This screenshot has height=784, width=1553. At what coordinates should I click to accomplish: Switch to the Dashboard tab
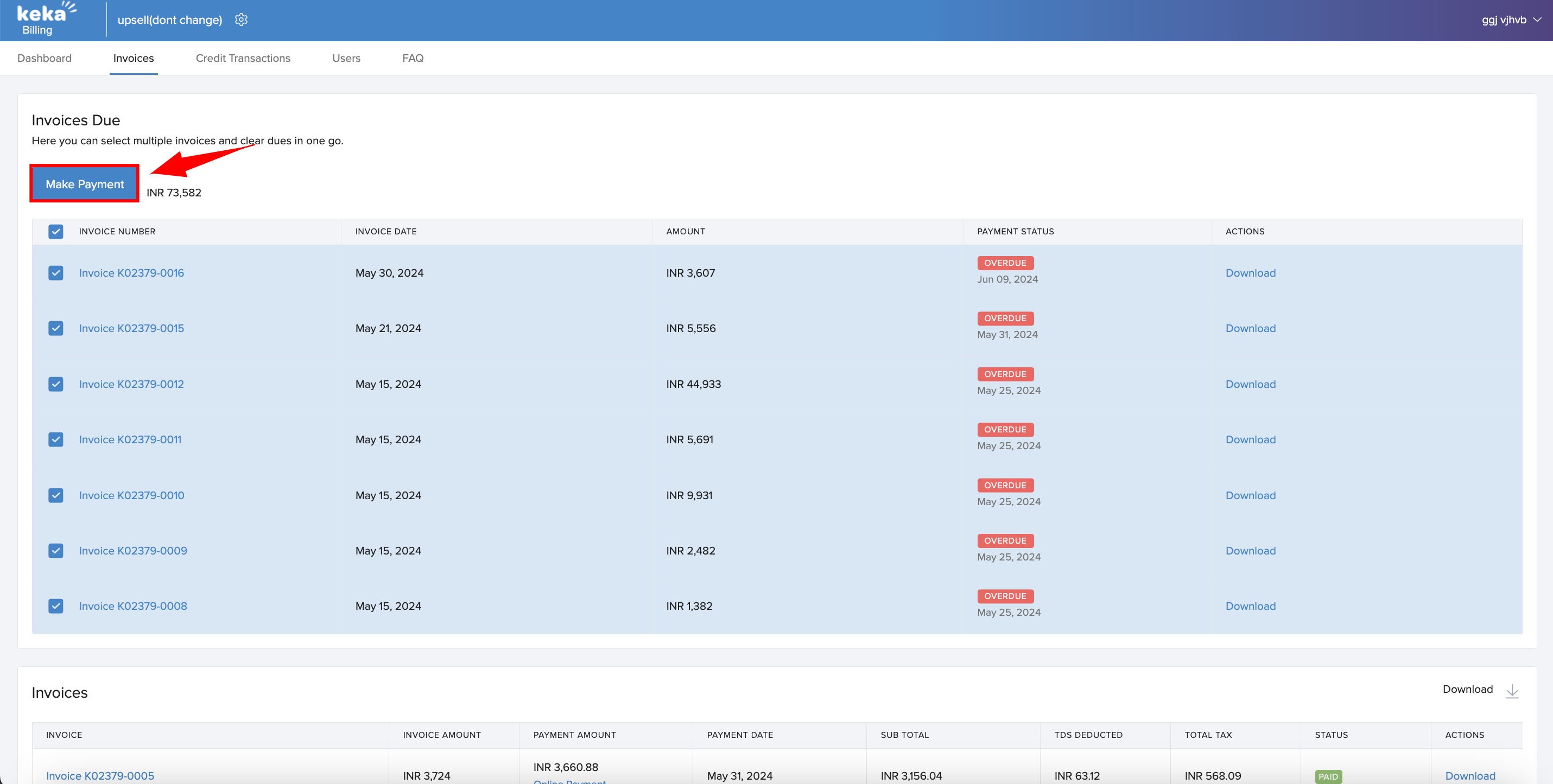[x=44, y=59]
